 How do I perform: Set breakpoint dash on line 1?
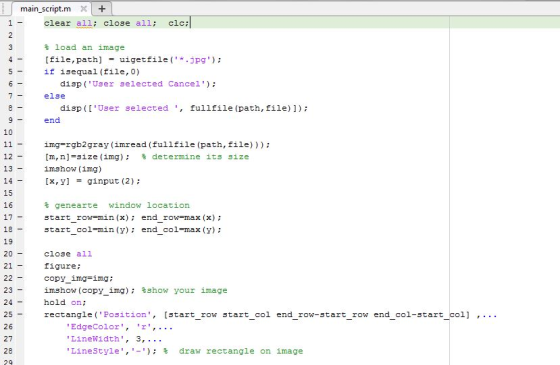(x=20, y=23)
